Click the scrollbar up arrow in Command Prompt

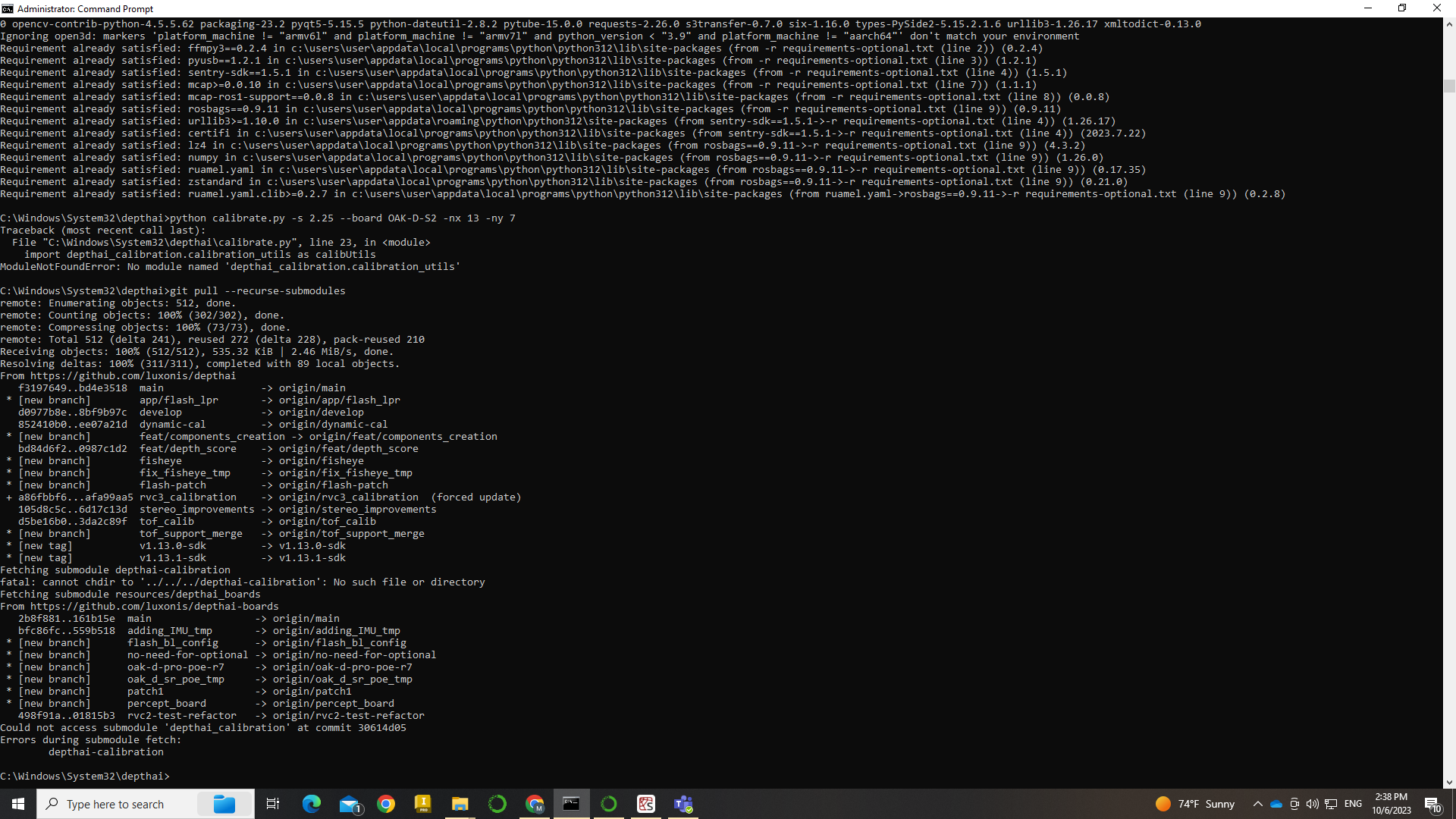point(1449,24)
